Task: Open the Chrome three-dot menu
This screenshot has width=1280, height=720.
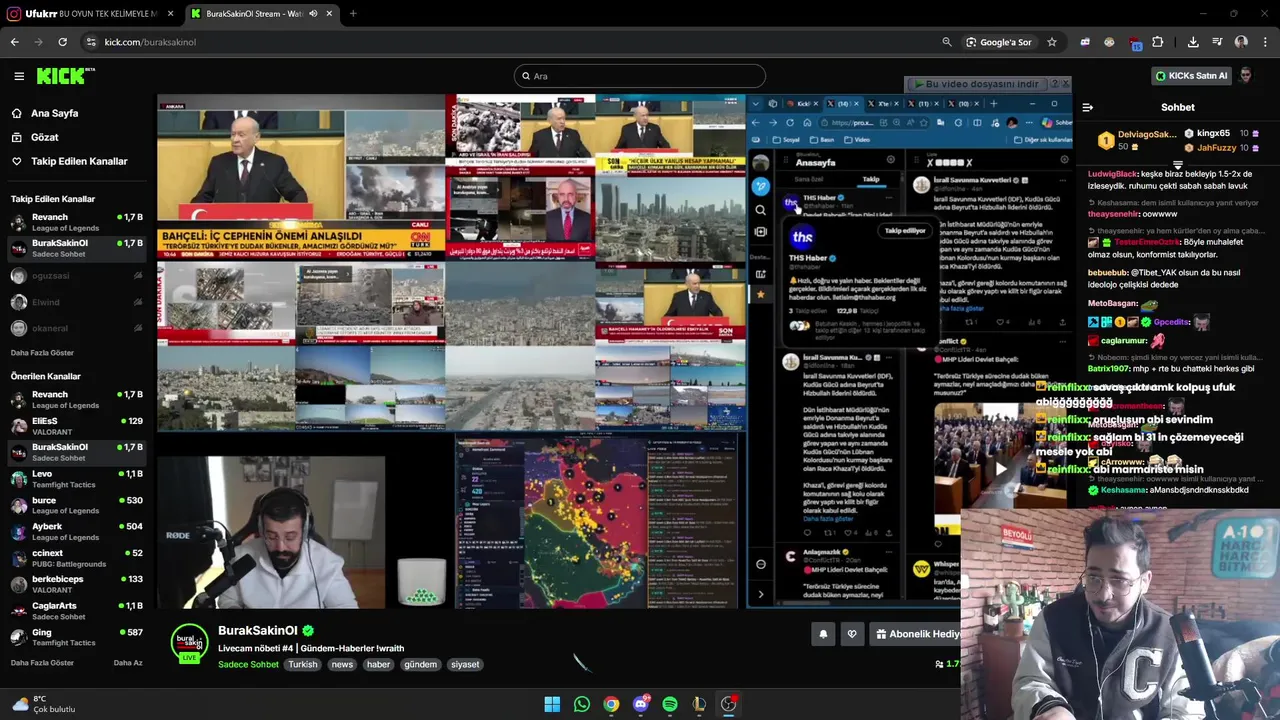Action: pos(1266,42)
